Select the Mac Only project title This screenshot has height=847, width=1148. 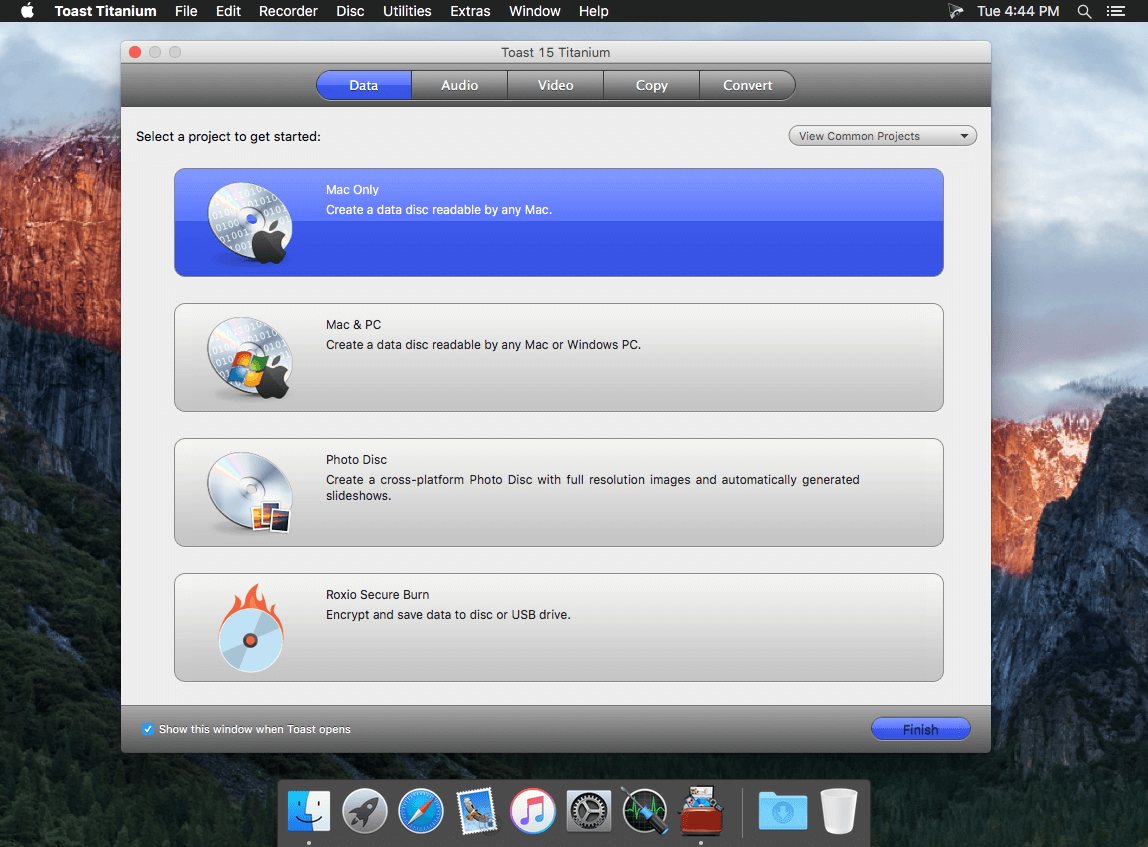point(352,190)
